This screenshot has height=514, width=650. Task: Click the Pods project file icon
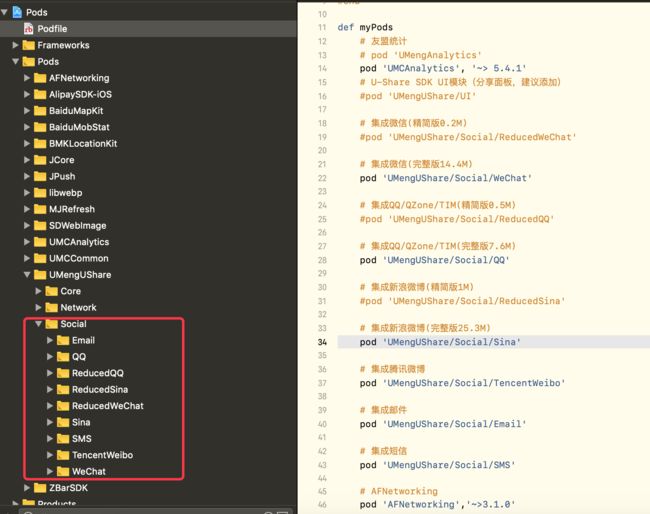pyautogui.click(x=17, y=12)
